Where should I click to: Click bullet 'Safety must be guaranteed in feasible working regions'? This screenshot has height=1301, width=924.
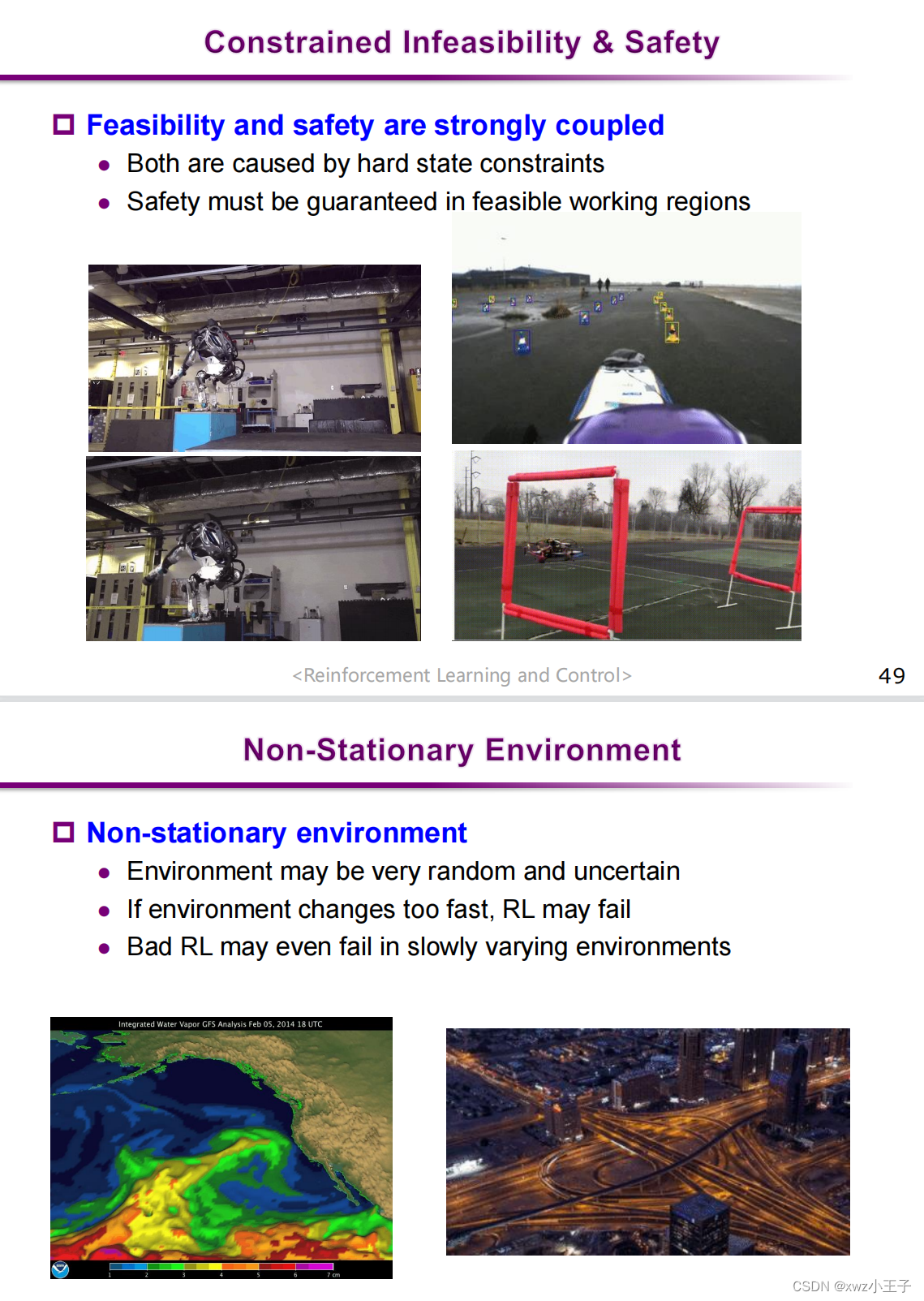439,201
